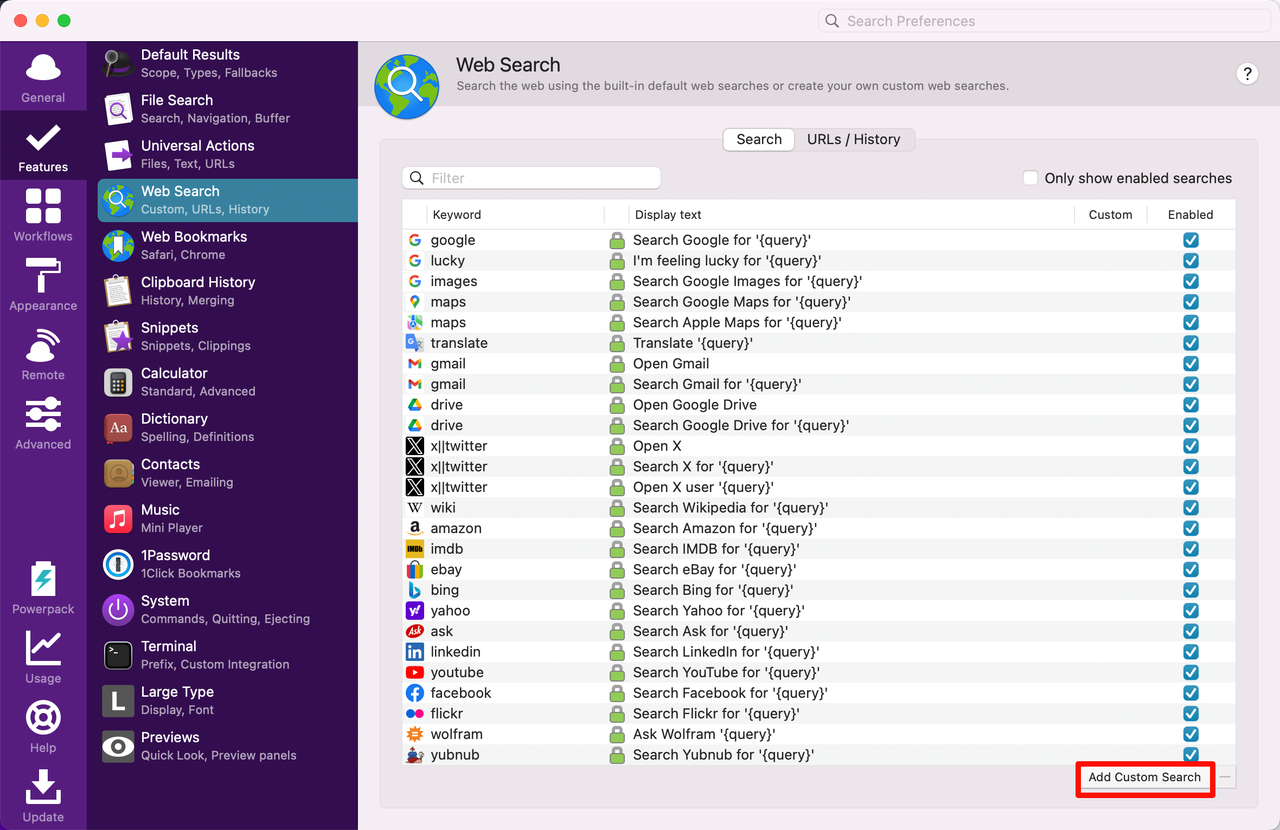Open Advanced settings sliders icon
The image size is (1280, 830).
point(43,422)
